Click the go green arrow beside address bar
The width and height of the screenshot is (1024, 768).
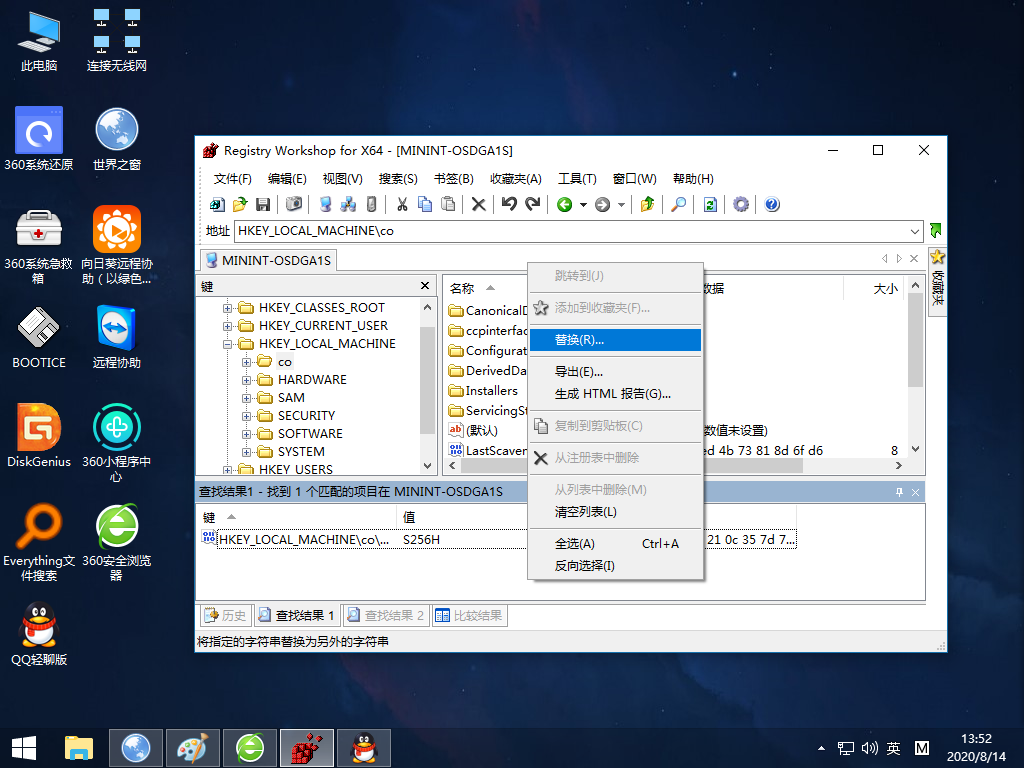coord(935,231)
